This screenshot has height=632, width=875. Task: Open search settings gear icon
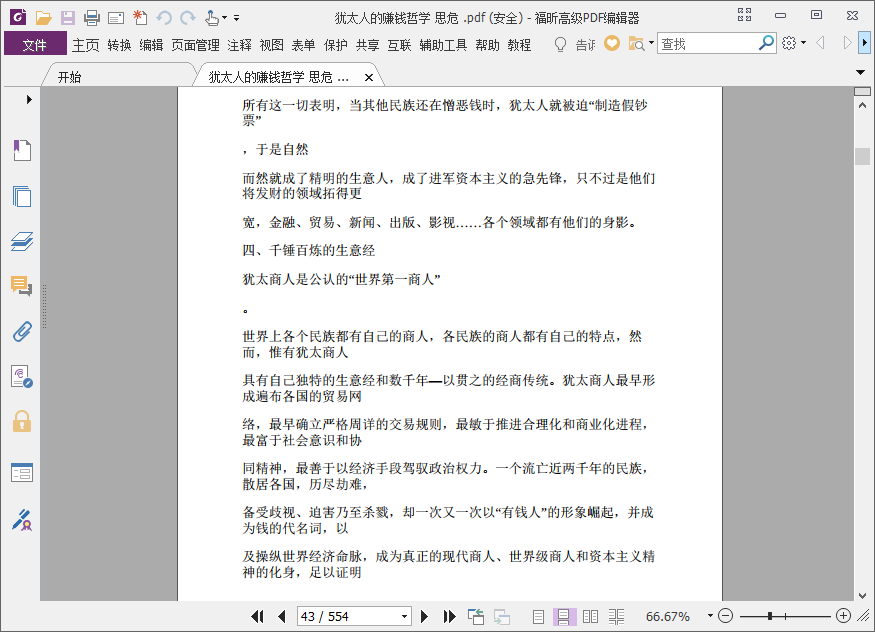tap(789, 43)
